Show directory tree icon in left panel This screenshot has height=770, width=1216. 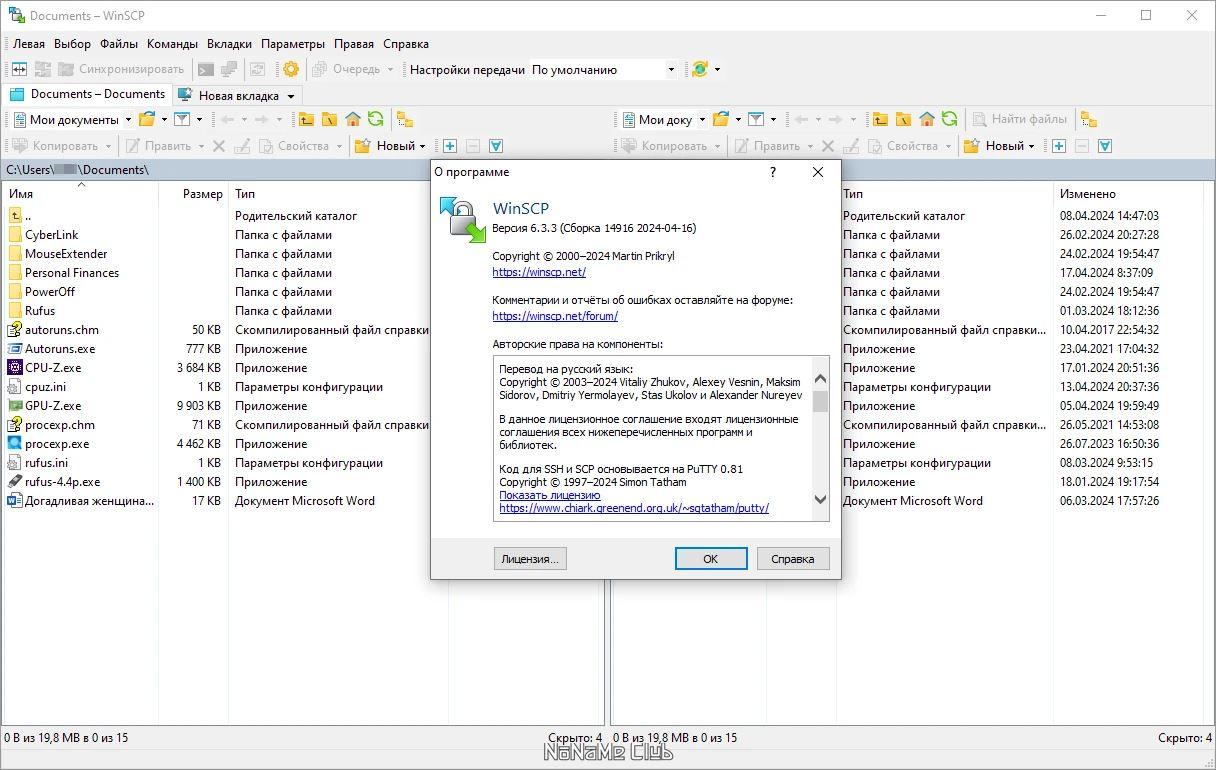coord(404,119)
